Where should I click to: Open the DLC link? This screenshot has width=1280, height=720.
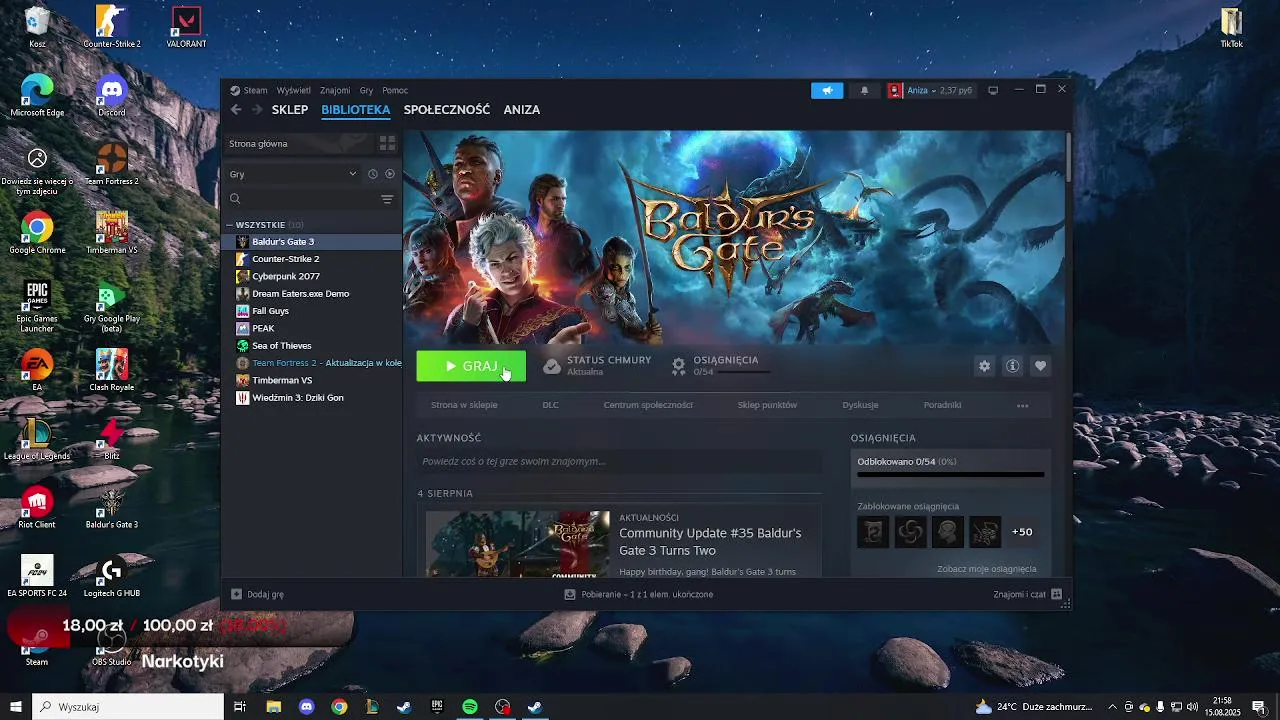[550, 405]
